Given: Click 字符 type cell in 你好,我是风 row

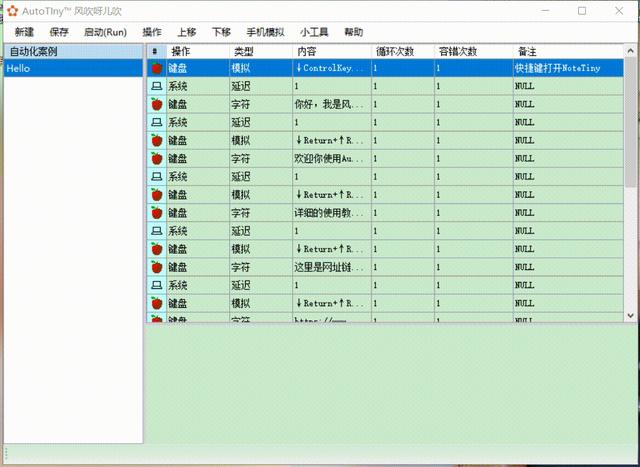Looking at the screenshot, I should tap(261, 105).
